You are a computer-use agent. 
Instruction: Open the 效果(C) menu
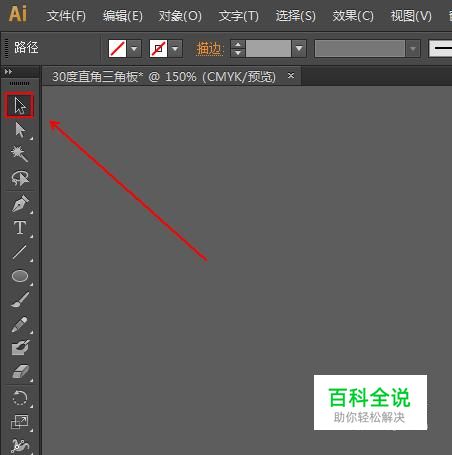[x=353, y=16]
